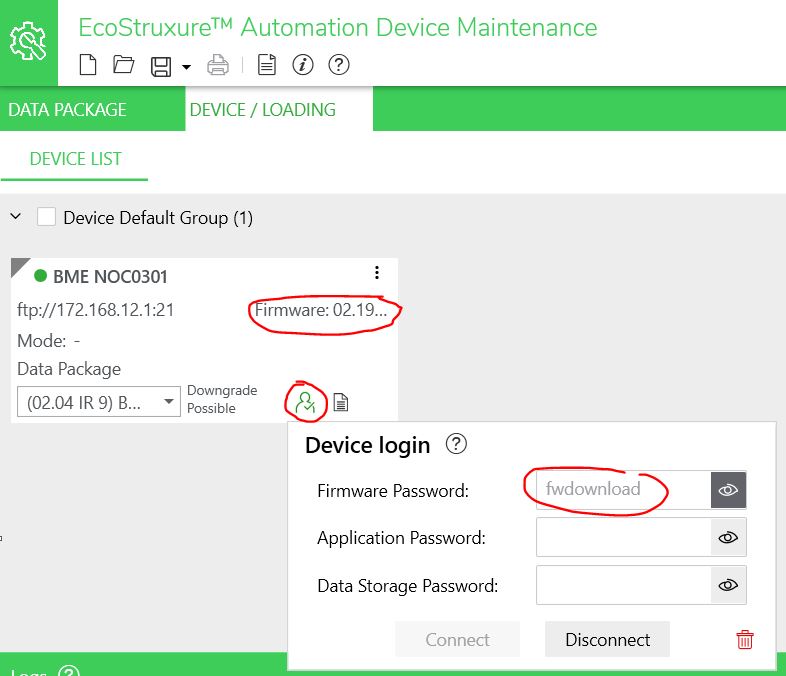Open the device log document icon on card
The image size is (786, 676).
tap(341, 402)
